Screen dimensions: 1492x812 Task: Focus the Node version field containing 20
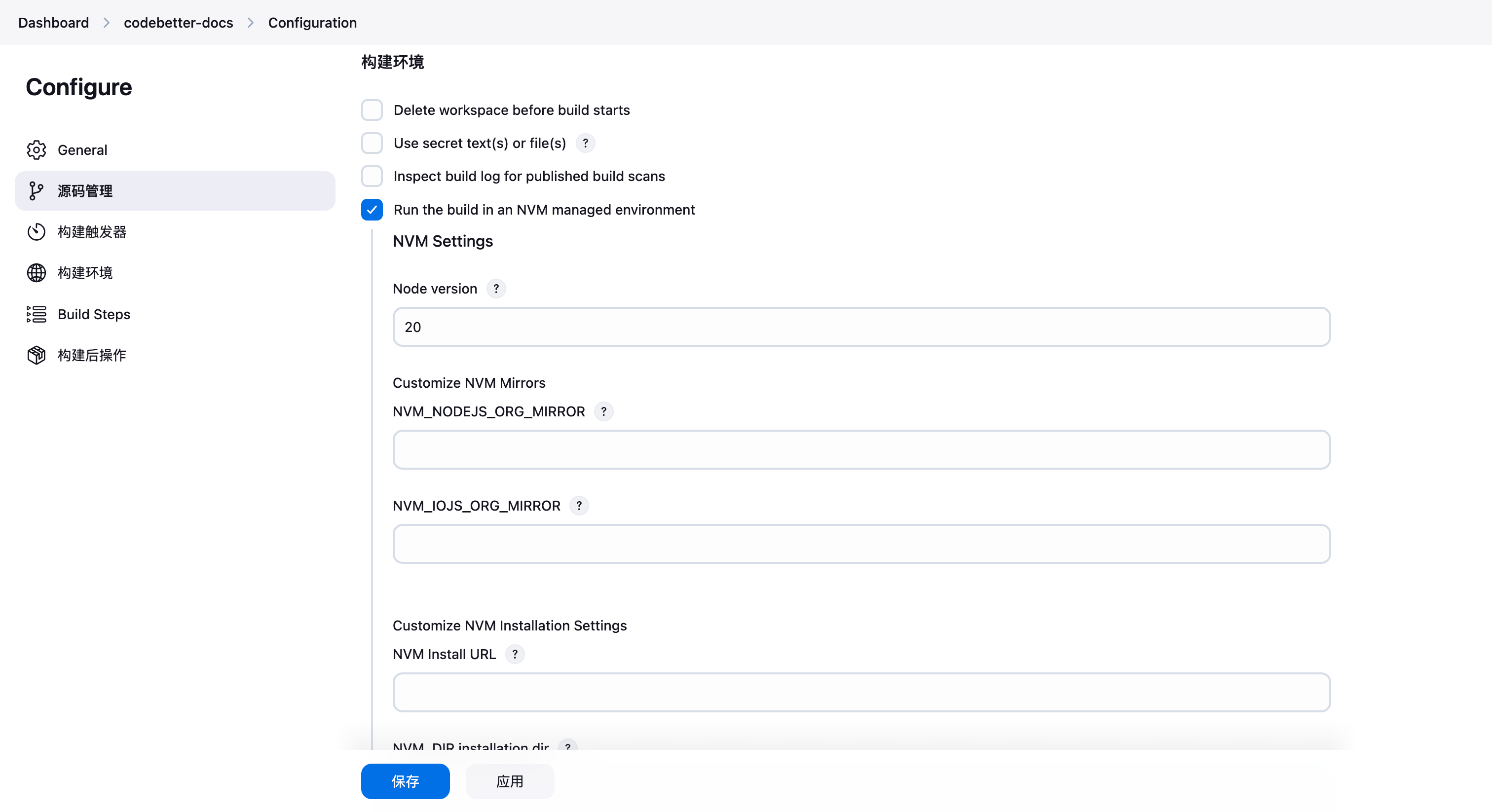(861, 327)
